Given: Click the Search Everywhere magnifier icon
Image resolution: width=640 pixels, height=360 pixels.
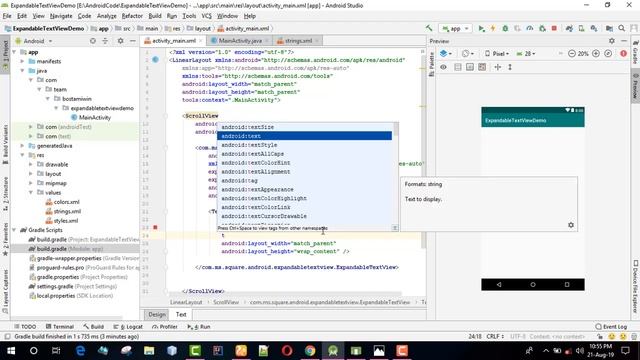Looking at the screenshot, I should 622,28.
